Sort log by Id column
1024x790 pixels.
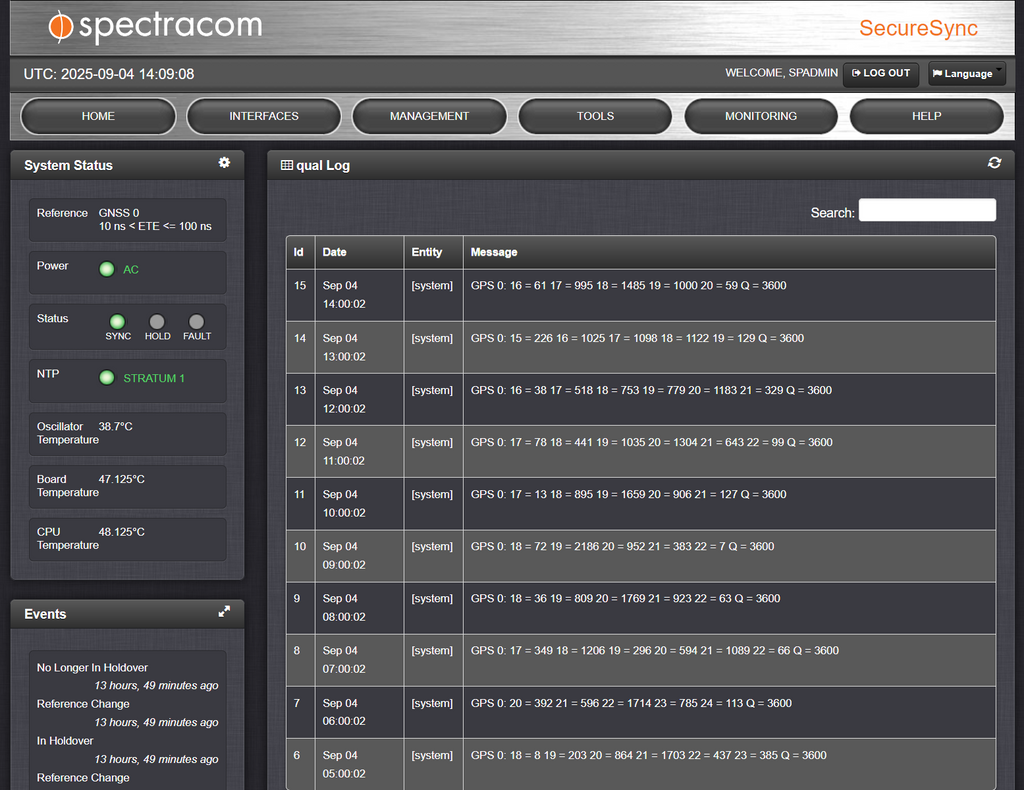(300, 252)
